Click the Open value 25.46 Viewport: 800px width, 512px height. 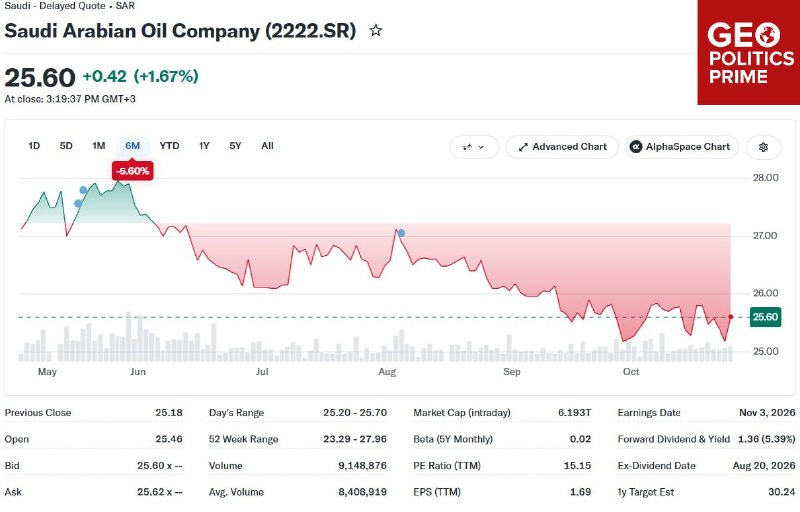tap(169, 439)
